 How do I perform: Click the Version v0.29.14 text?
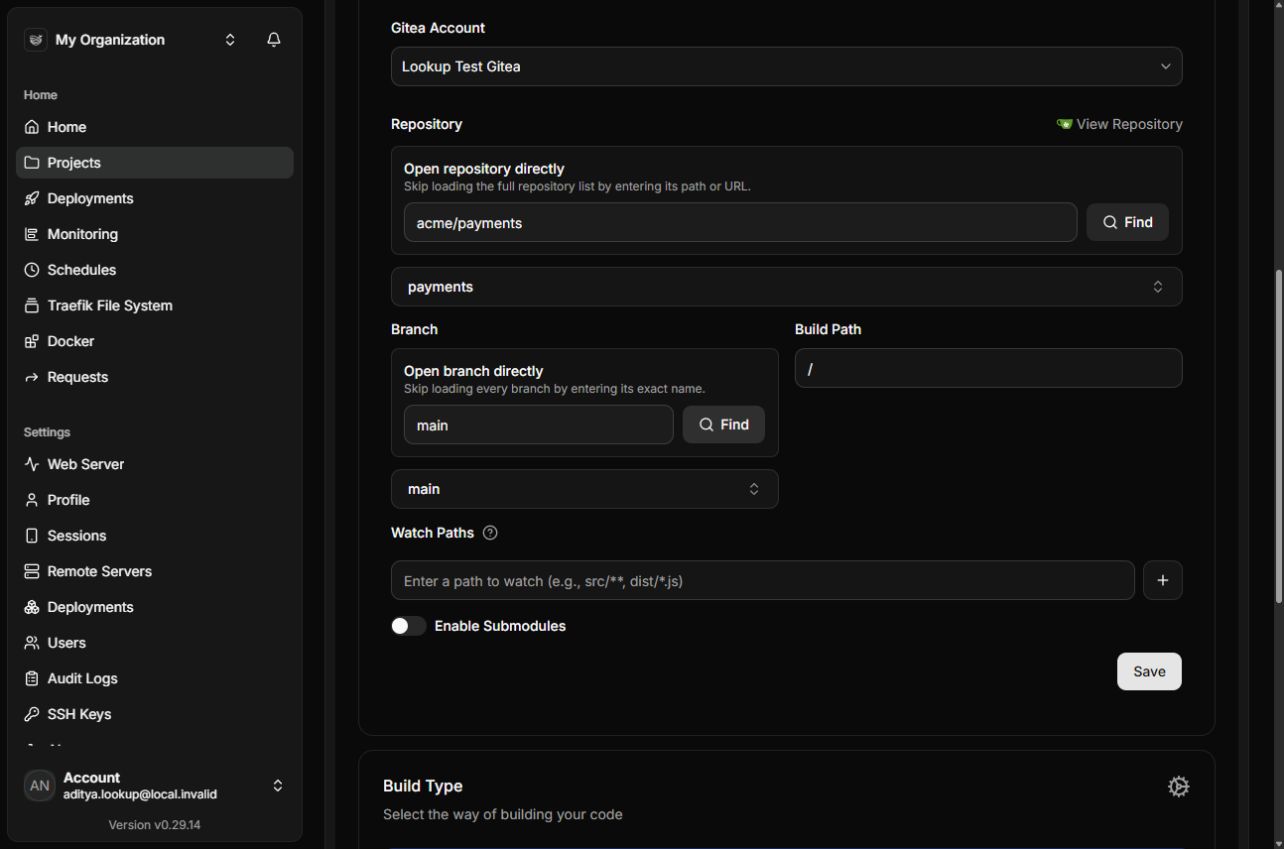[x=155, y=825]
